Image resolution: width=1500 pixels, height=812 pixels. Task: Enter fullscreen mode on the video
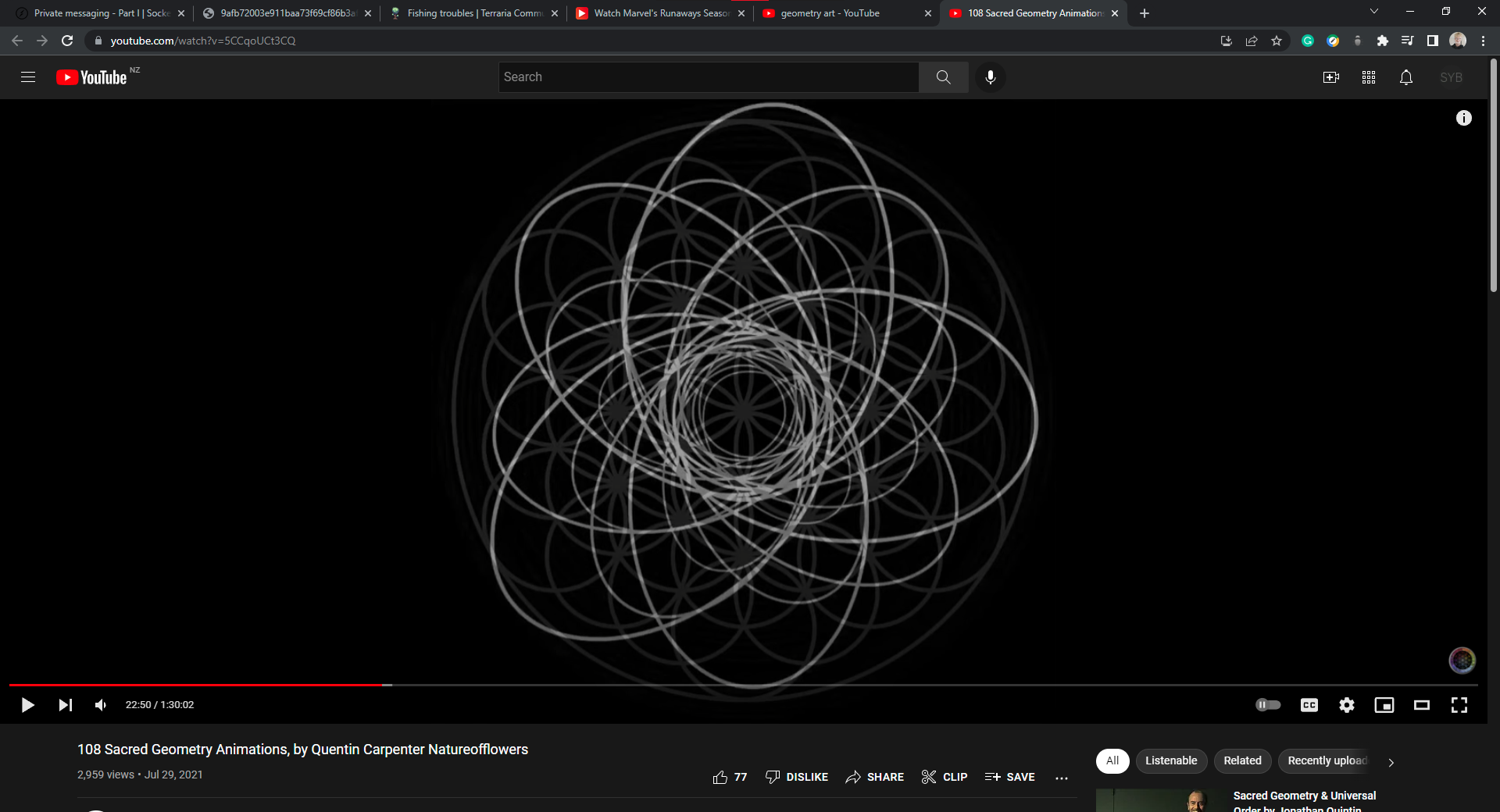[x=1459, y=705]
